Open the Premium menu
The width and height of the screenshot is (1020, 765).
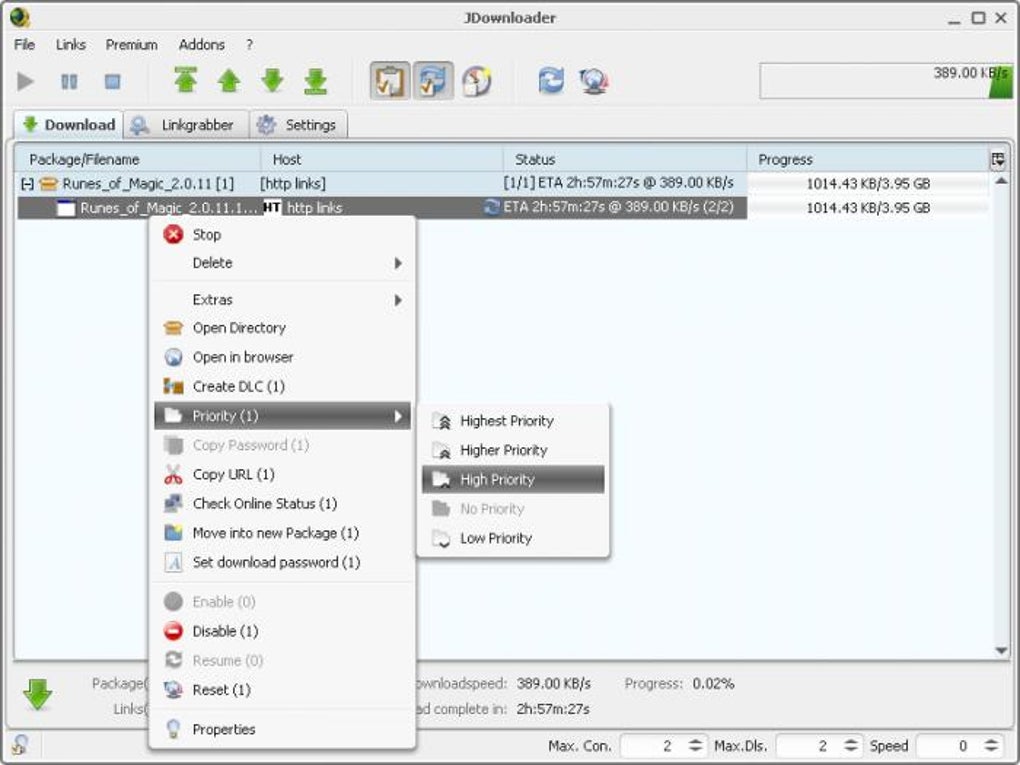(131, 44)
